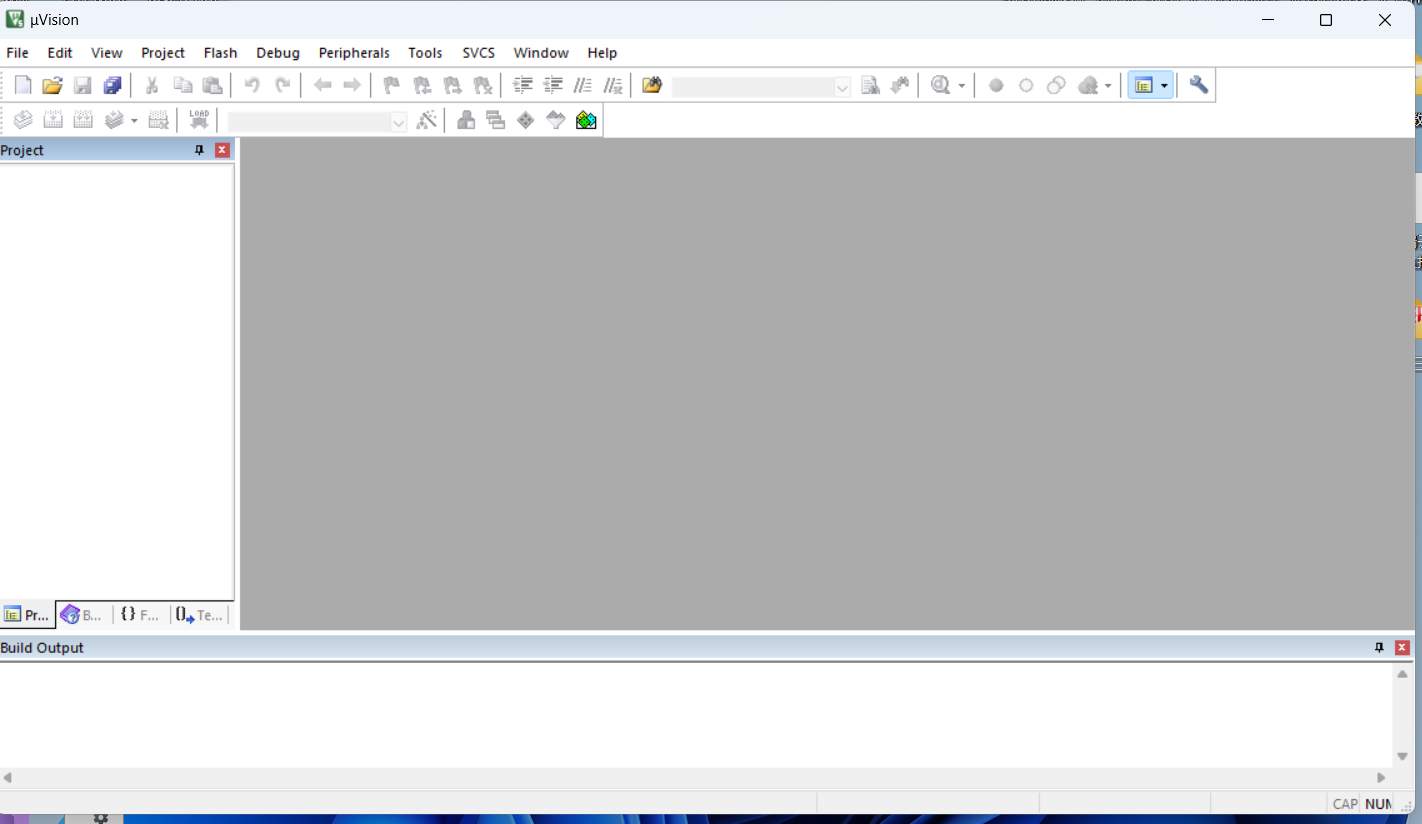Toggle the Project window toolbar button
1422x824 pixels.
pyautogui.click(x=1144, y=86)
